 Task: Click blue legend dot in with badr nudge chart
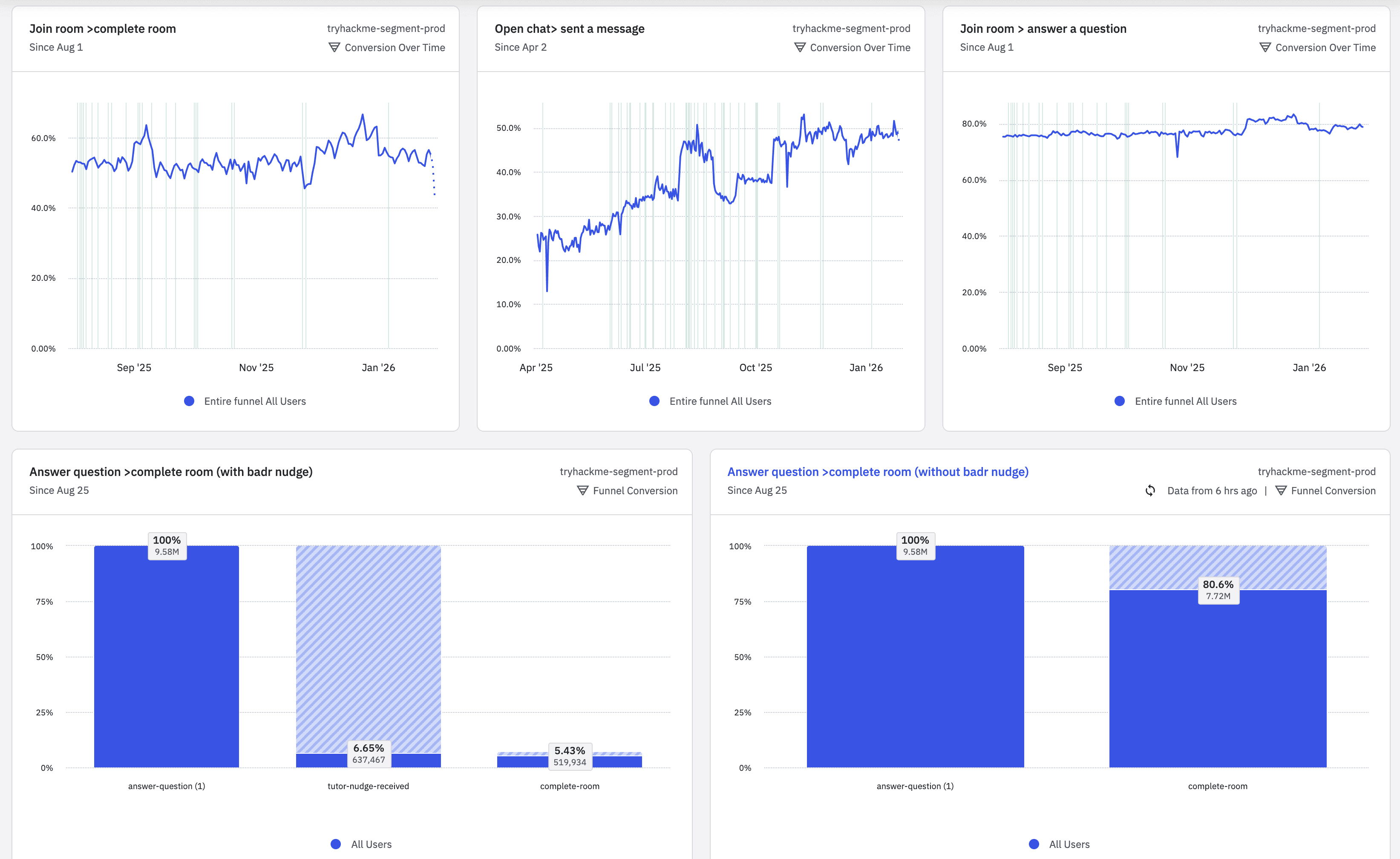pyautogui.click(x=336, y=844)
